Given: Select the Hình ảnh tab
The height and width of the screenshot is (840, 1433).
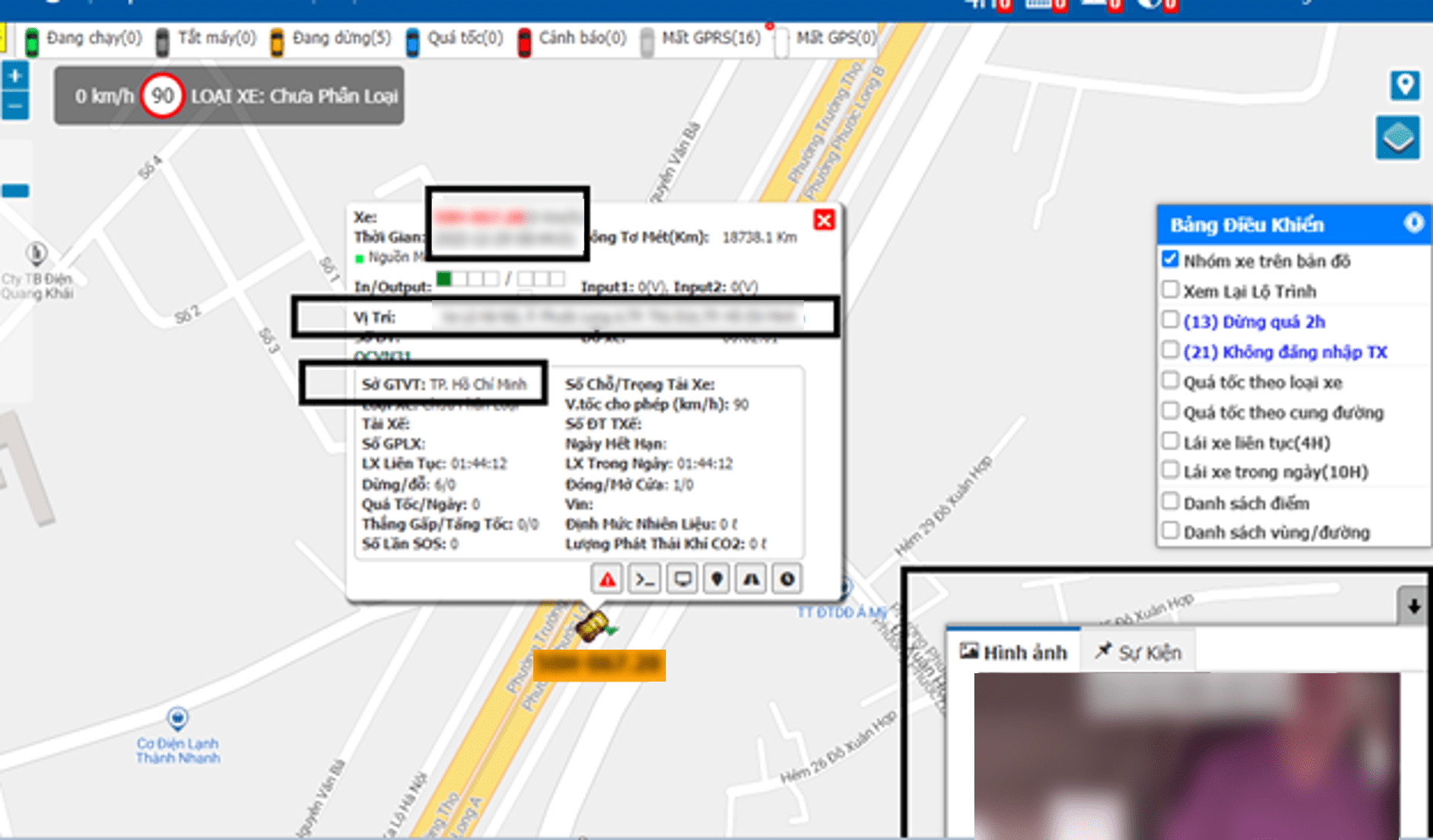Looking at the screenshot, I should (x=1013, y=651).
